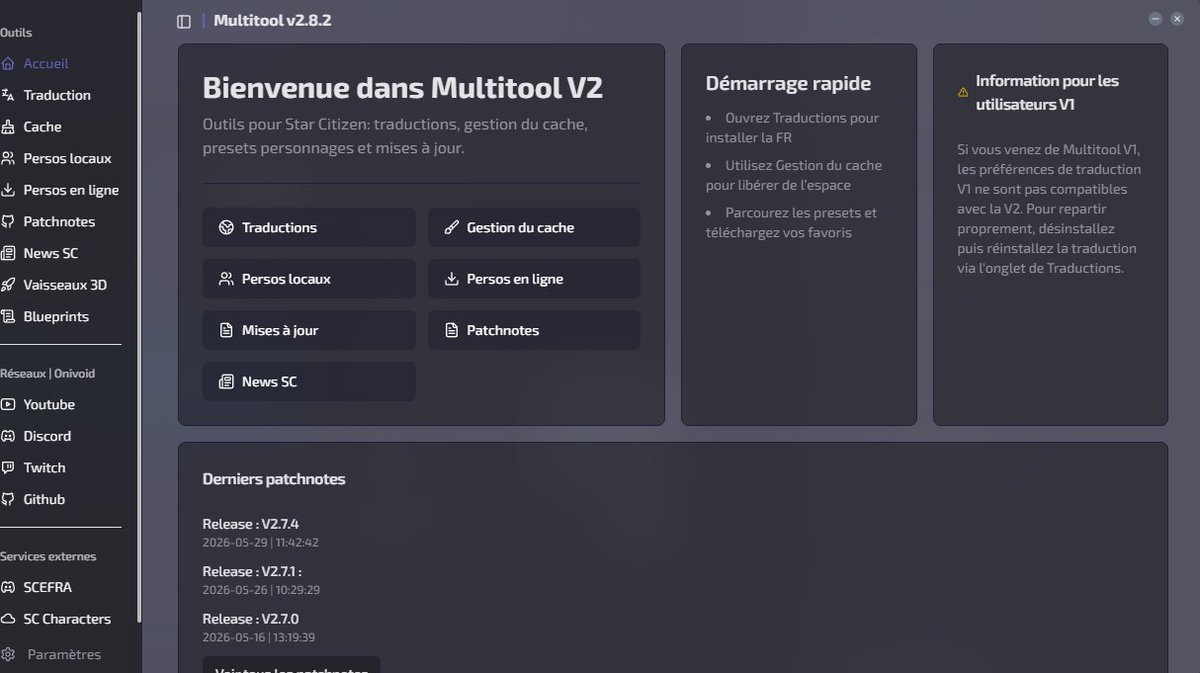Image resolution: width=1200 pixels, height=673 pixels.
Task: Click the Persos locaux users icon in sidebar
Action: pos(8,158)
